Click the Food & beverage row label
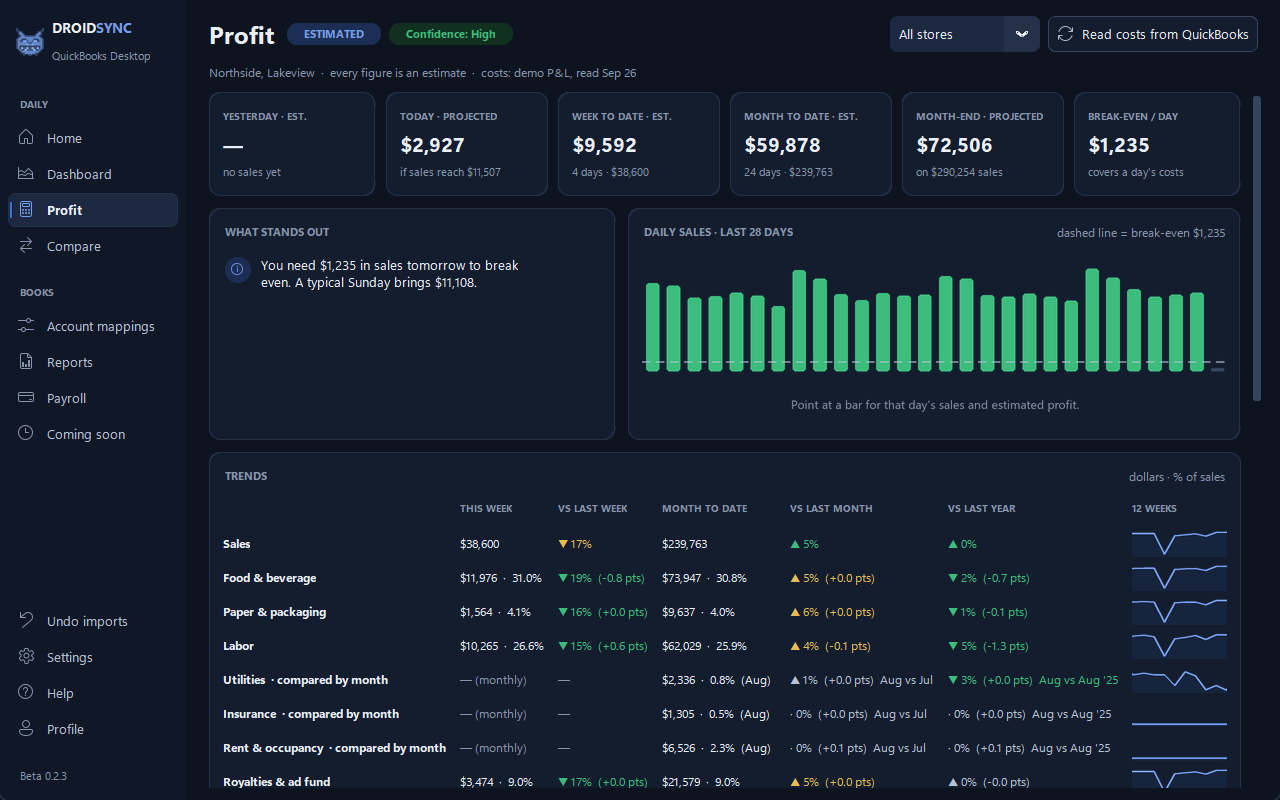 269,578
